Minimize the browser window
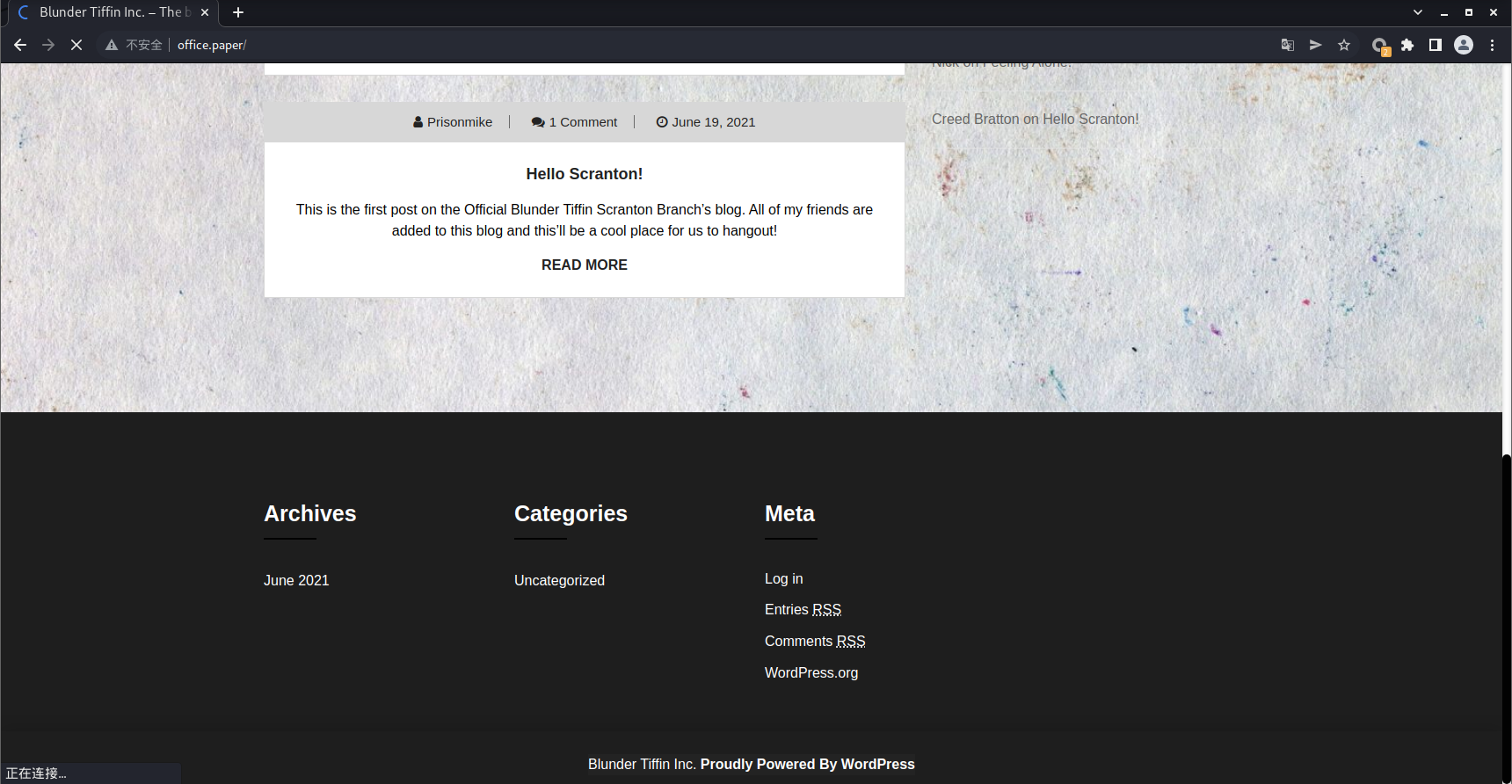Viewport: 1512px width, 784px height. click(x=1443, y=12)
